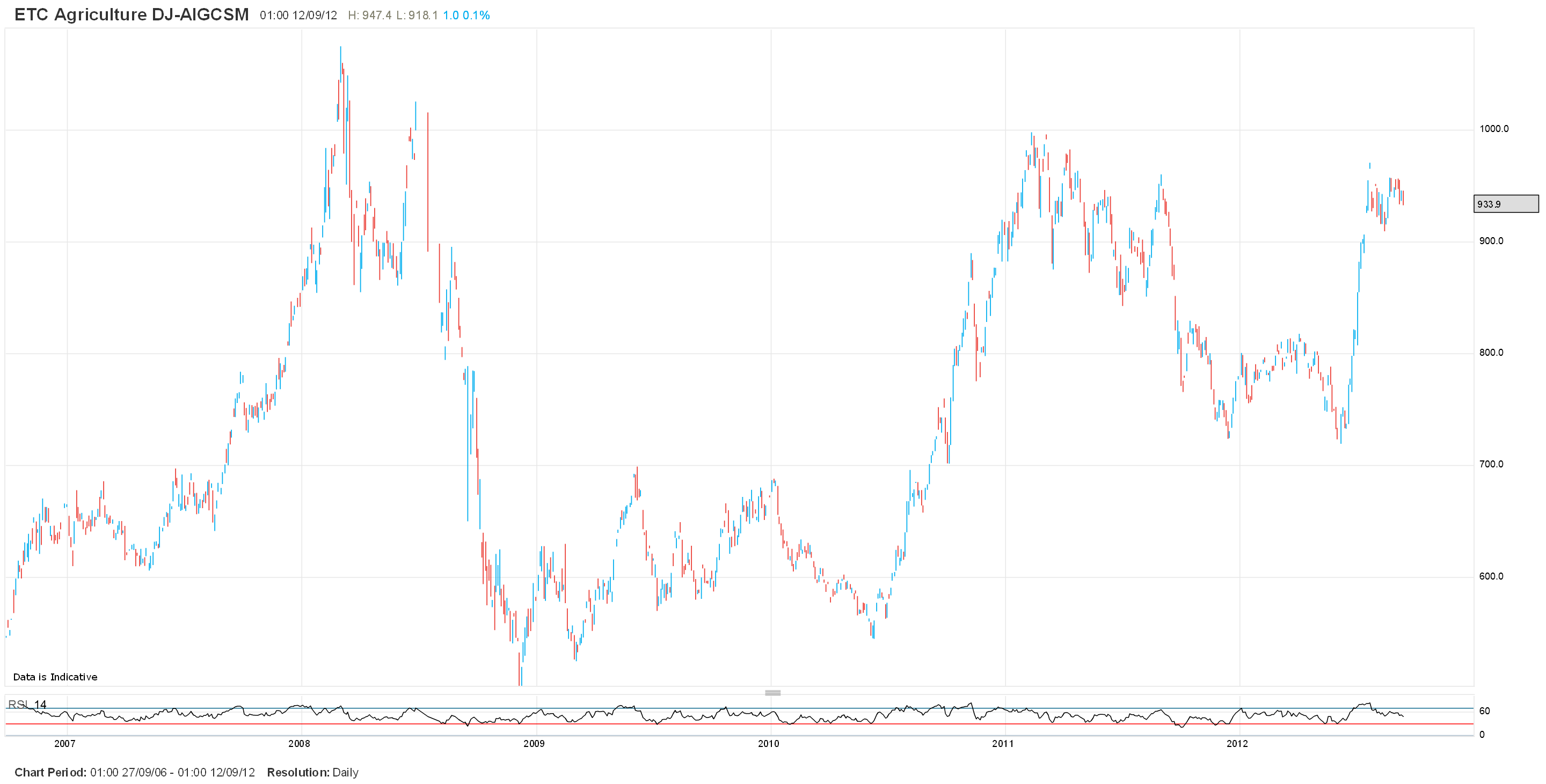This screenshot has height=784, width=1546.
Task: Select the 2010 label on time axis
Action: coord(768,744)
